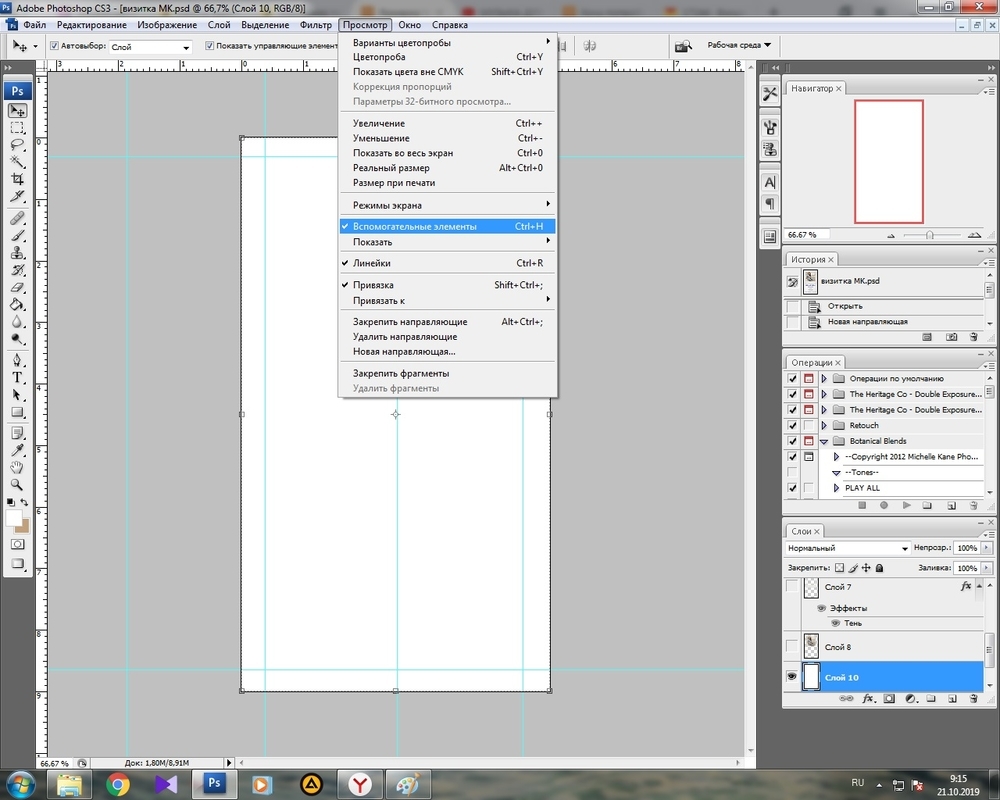Open the Нормальный blend mode dropdown
The image size is (1000, 800).
pyautogui.click(x=848, y=548)
